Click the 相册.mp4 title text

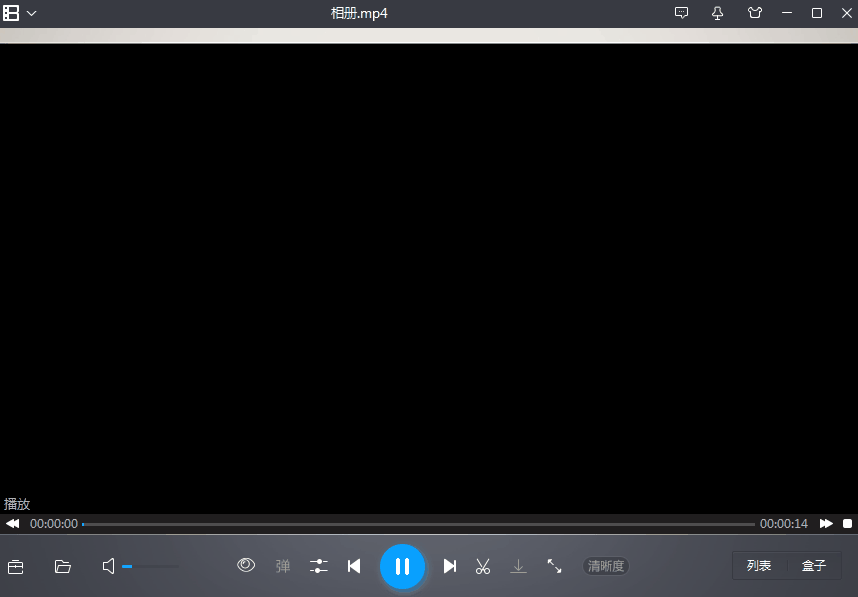pos(359,13)
